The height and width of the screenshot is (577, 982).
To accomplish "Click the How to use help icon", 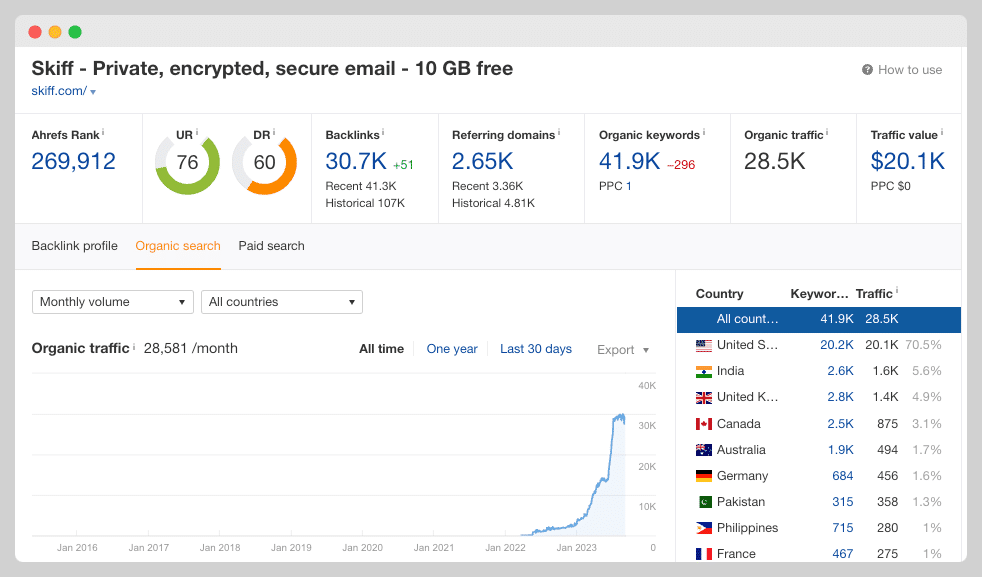I will [867, 70].
